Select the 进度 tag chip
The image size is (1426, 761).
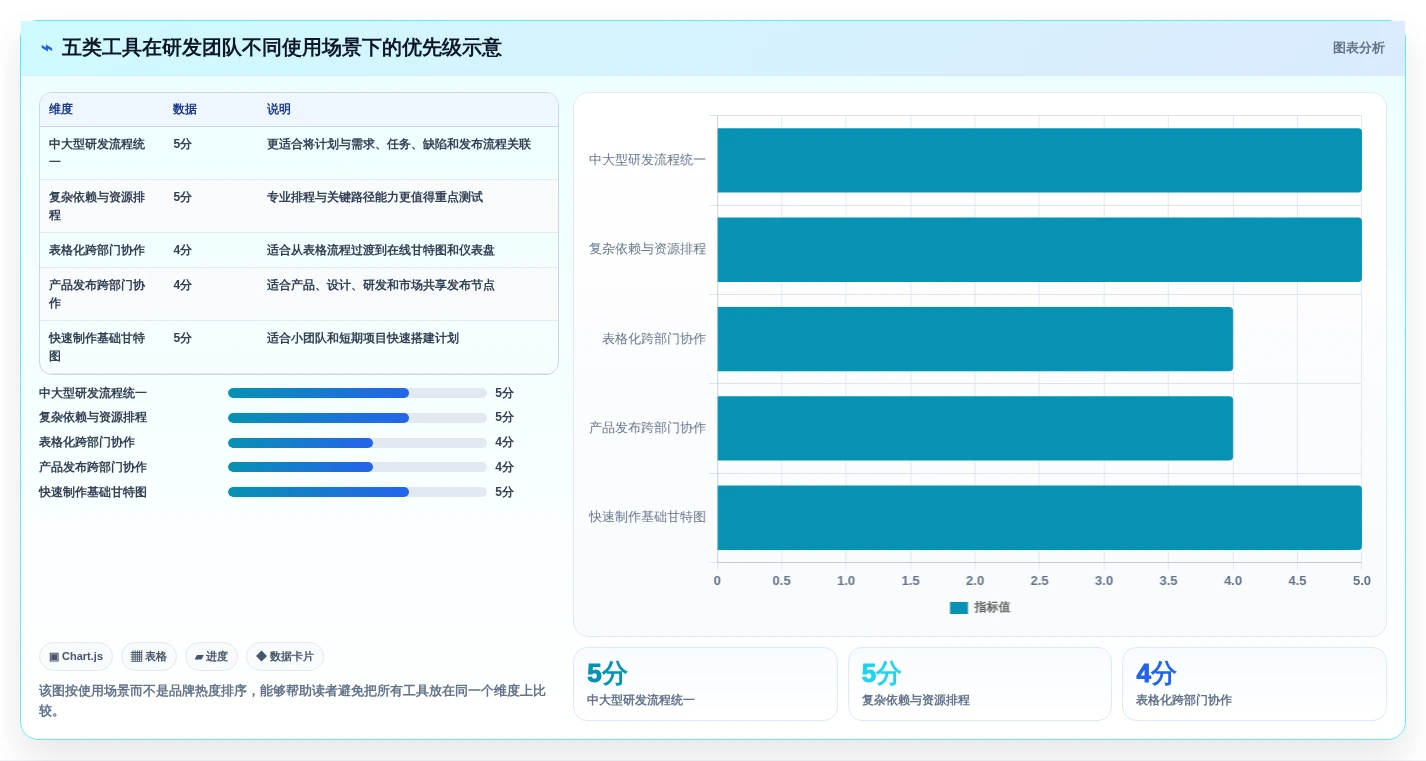211,657
